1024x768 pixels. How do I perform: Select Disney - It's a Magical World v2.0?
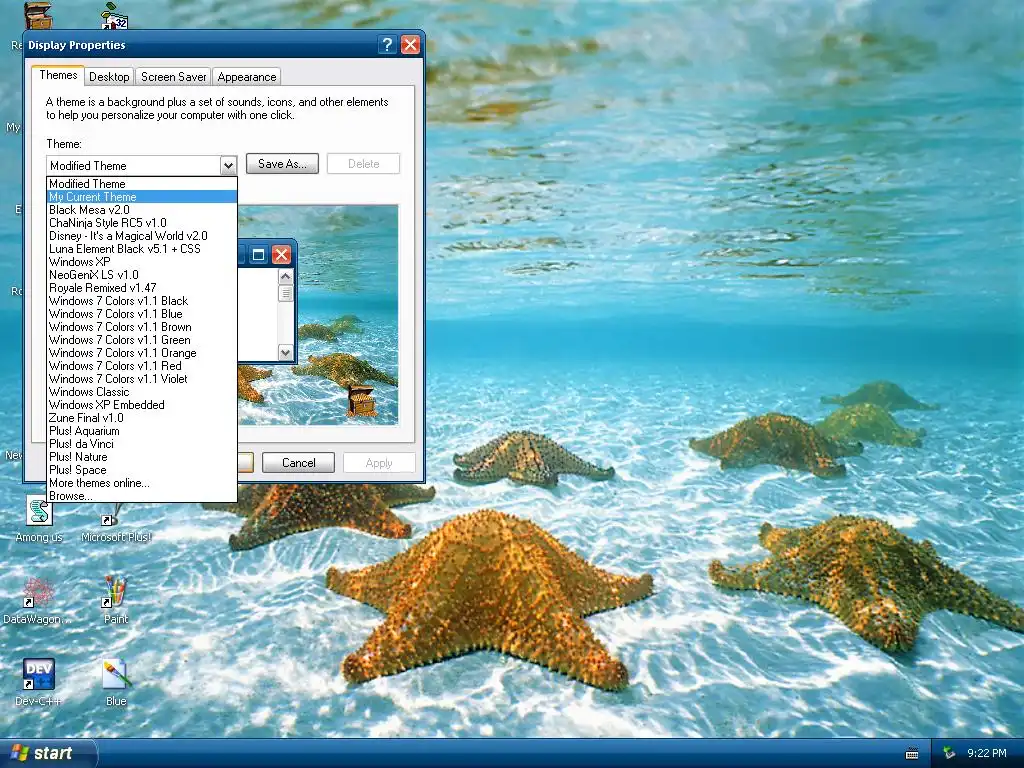pyautogui.click(x=142, y=236)
